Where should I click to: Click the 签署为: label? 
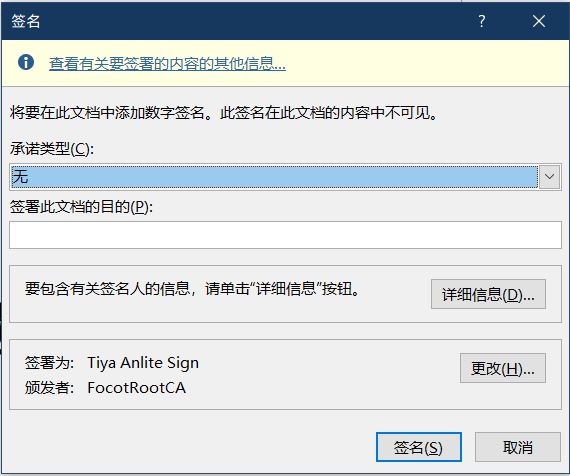49,363
